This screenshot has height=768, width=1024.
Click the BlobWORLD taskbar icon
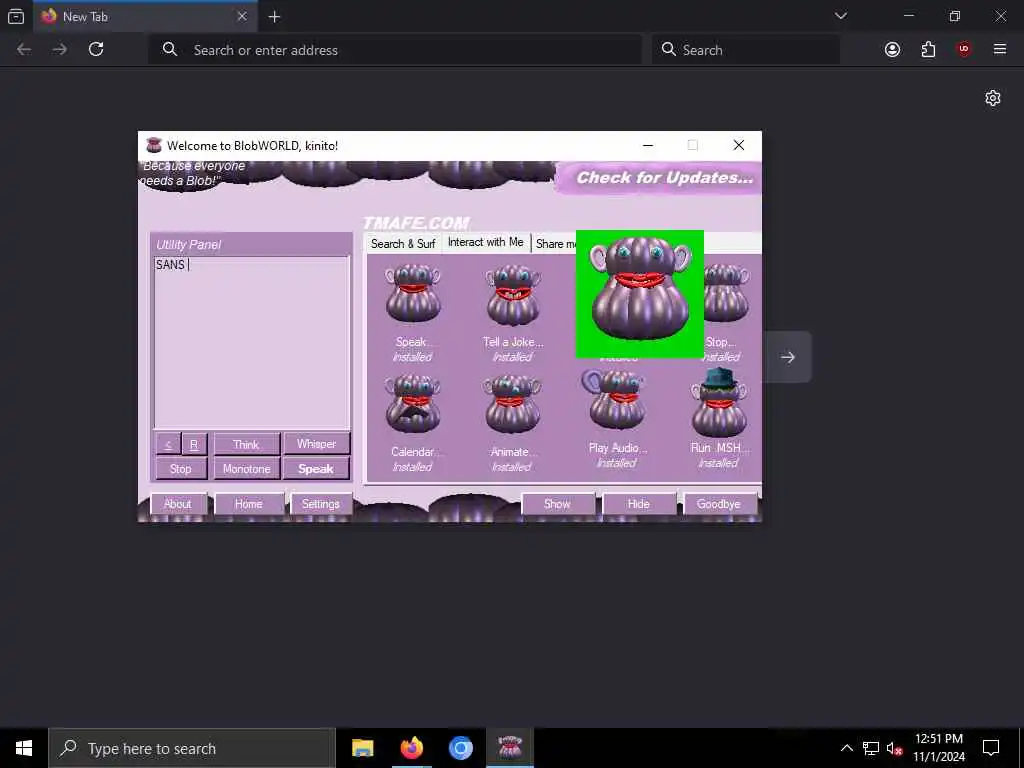pyautogui.click(x=510, y=748)
